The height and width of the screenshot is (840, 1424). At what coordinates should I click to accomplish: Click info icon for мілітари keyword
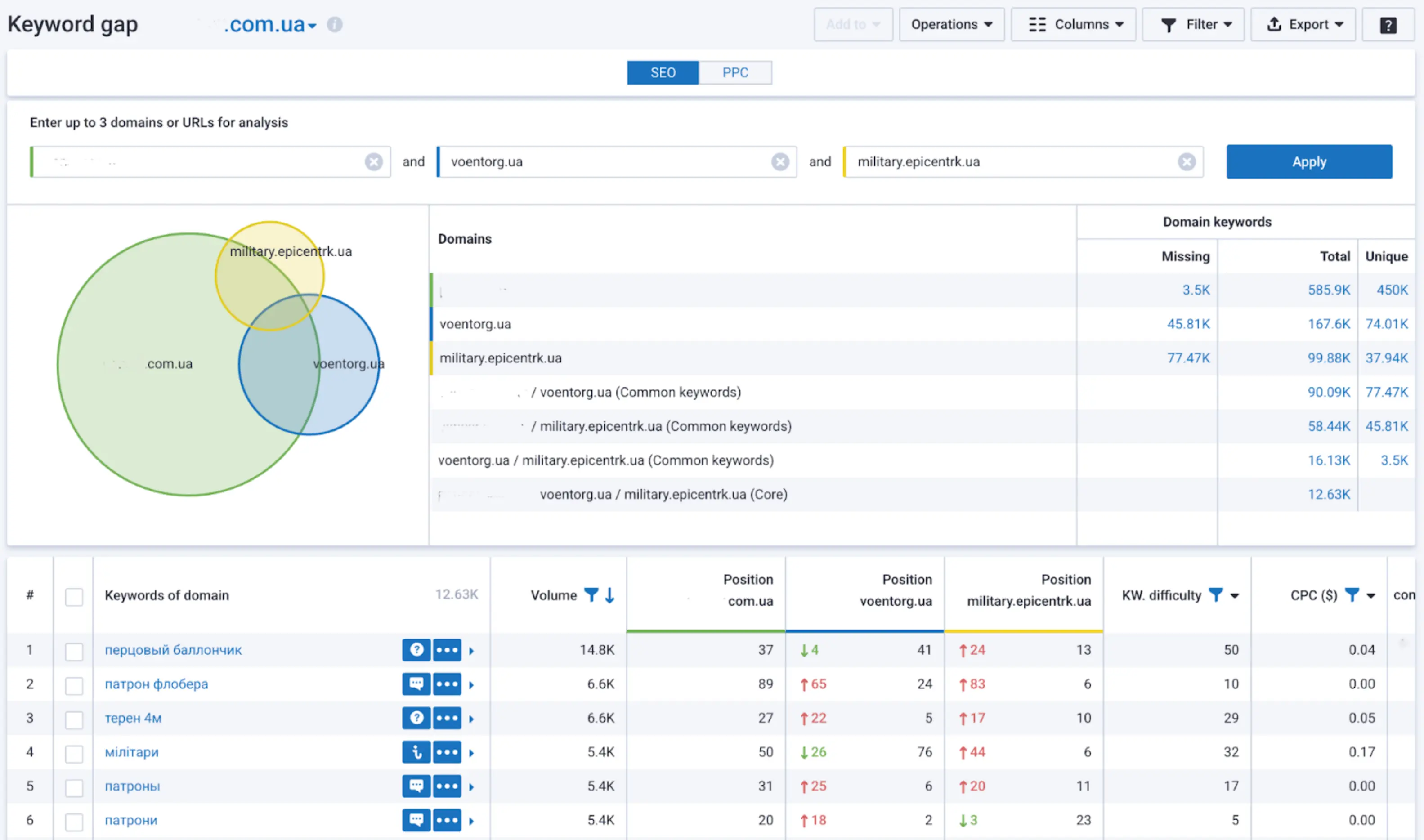(416, 752)
